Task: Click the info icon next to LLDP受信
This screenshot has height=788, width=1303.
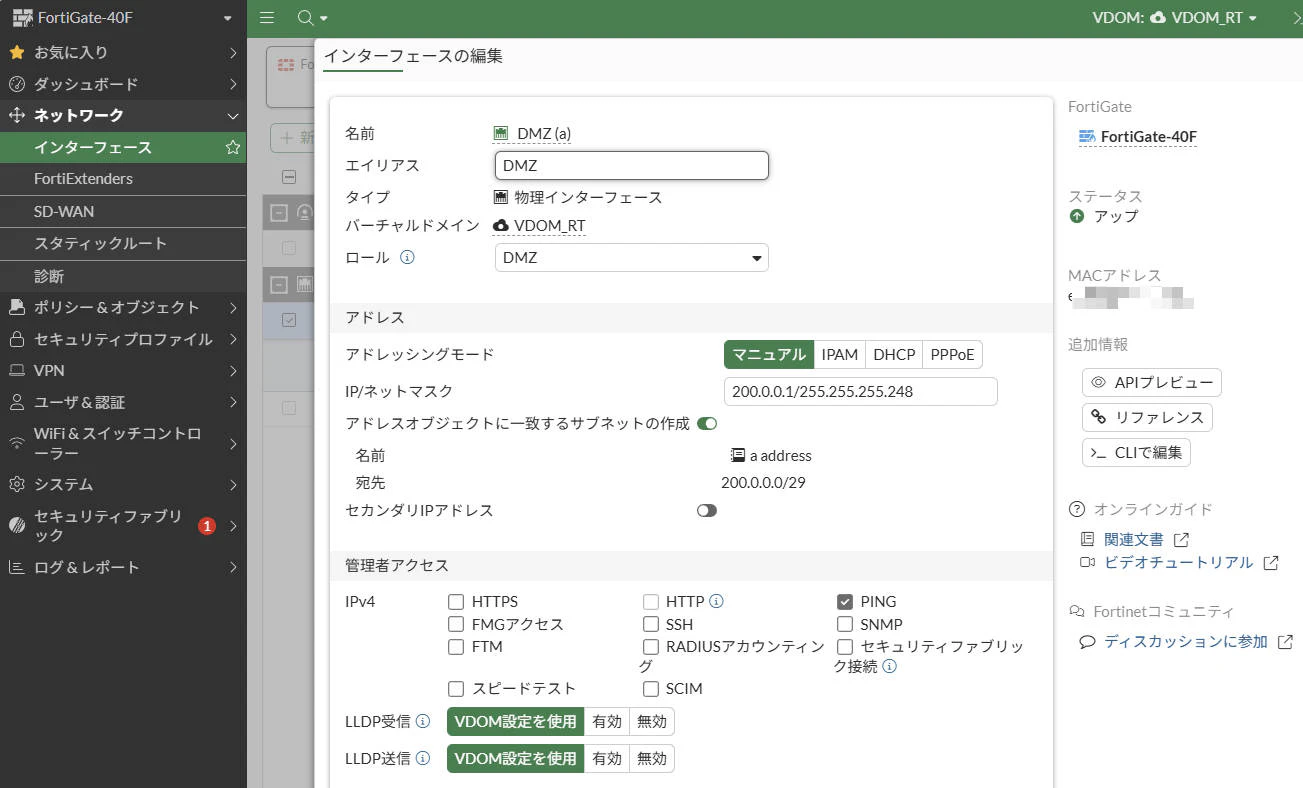Action: pyautogui.click(x=423, y=721)
